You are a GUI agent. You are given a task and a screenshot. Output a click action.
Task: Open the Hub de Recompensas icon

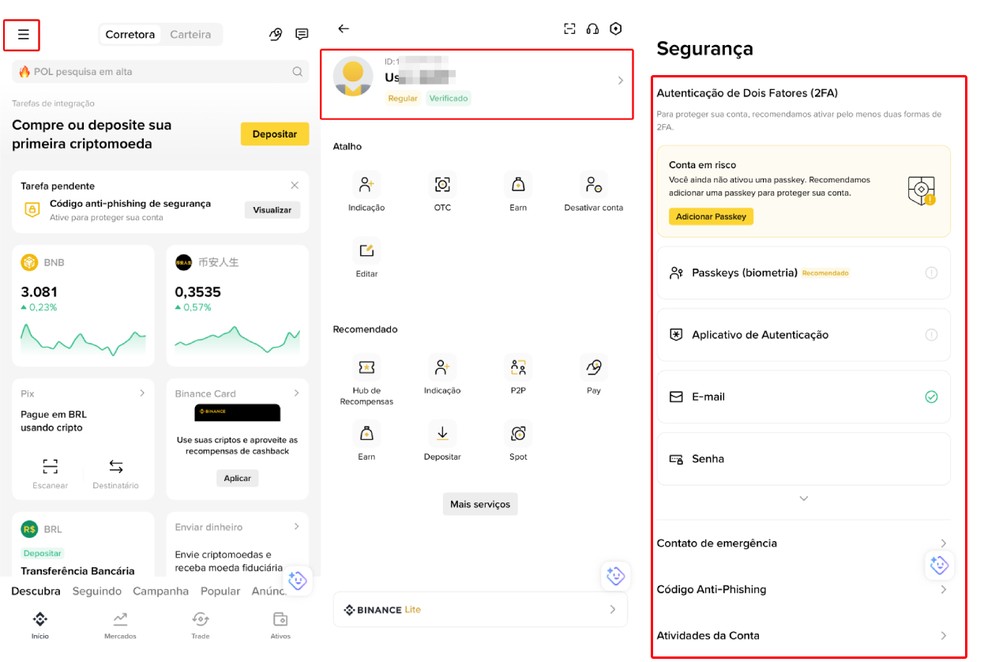coord(367,368)
